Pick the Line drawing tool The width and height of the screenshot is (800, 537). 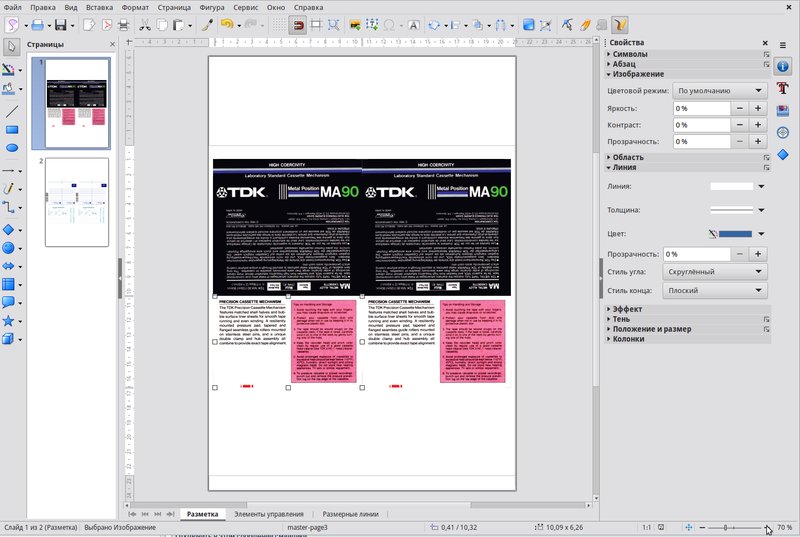(x=12, y=110)
